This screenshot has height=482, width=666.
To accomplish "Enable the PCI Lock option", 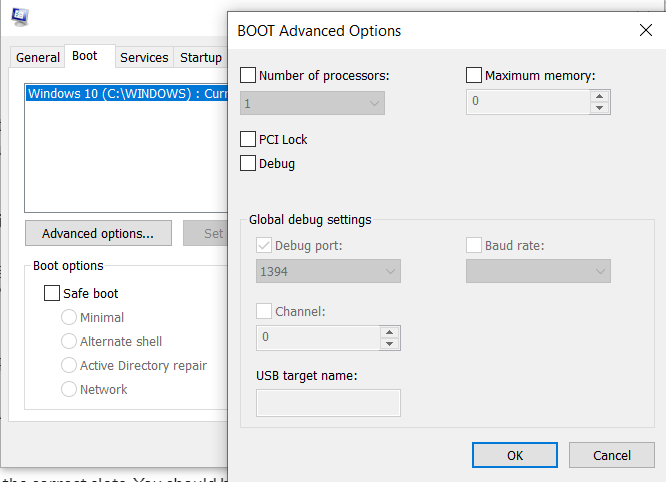I will click(248, 139).
